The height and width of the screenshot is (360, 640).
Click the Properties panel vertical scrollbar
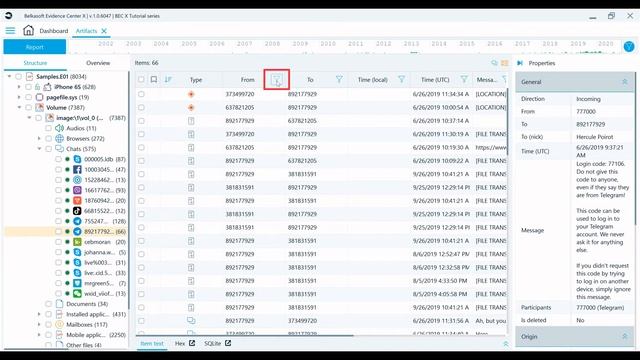click(635, 149)
